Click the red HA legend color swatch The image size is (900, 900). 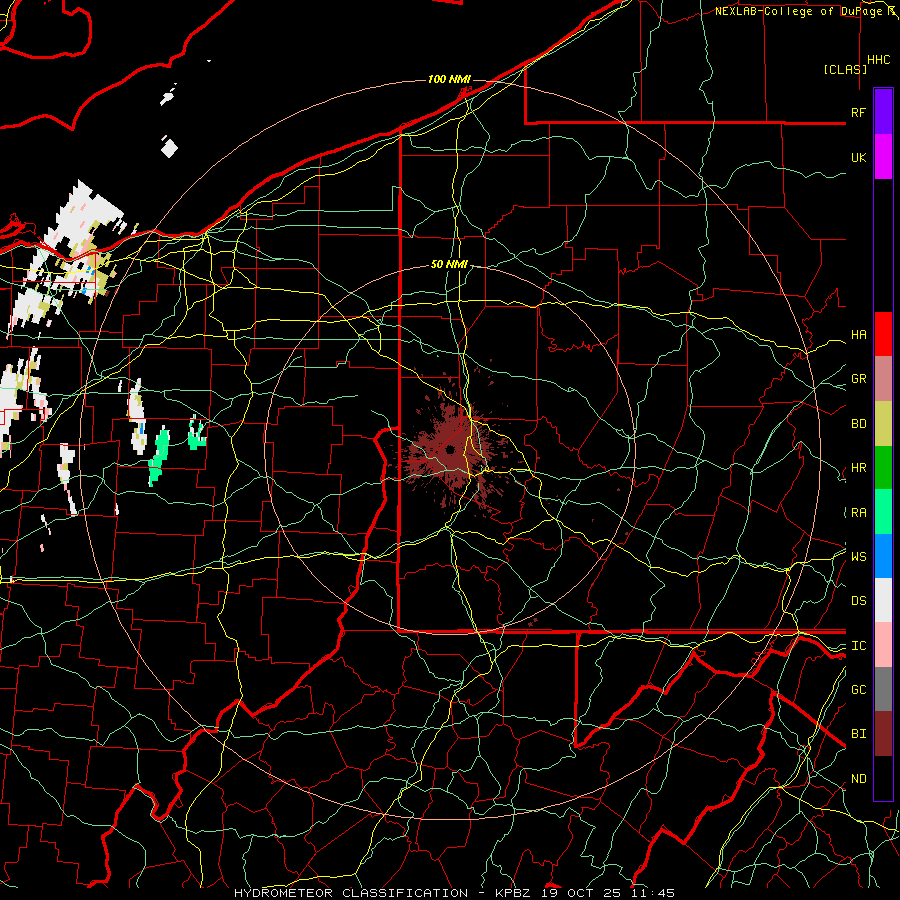coord(883,334)
